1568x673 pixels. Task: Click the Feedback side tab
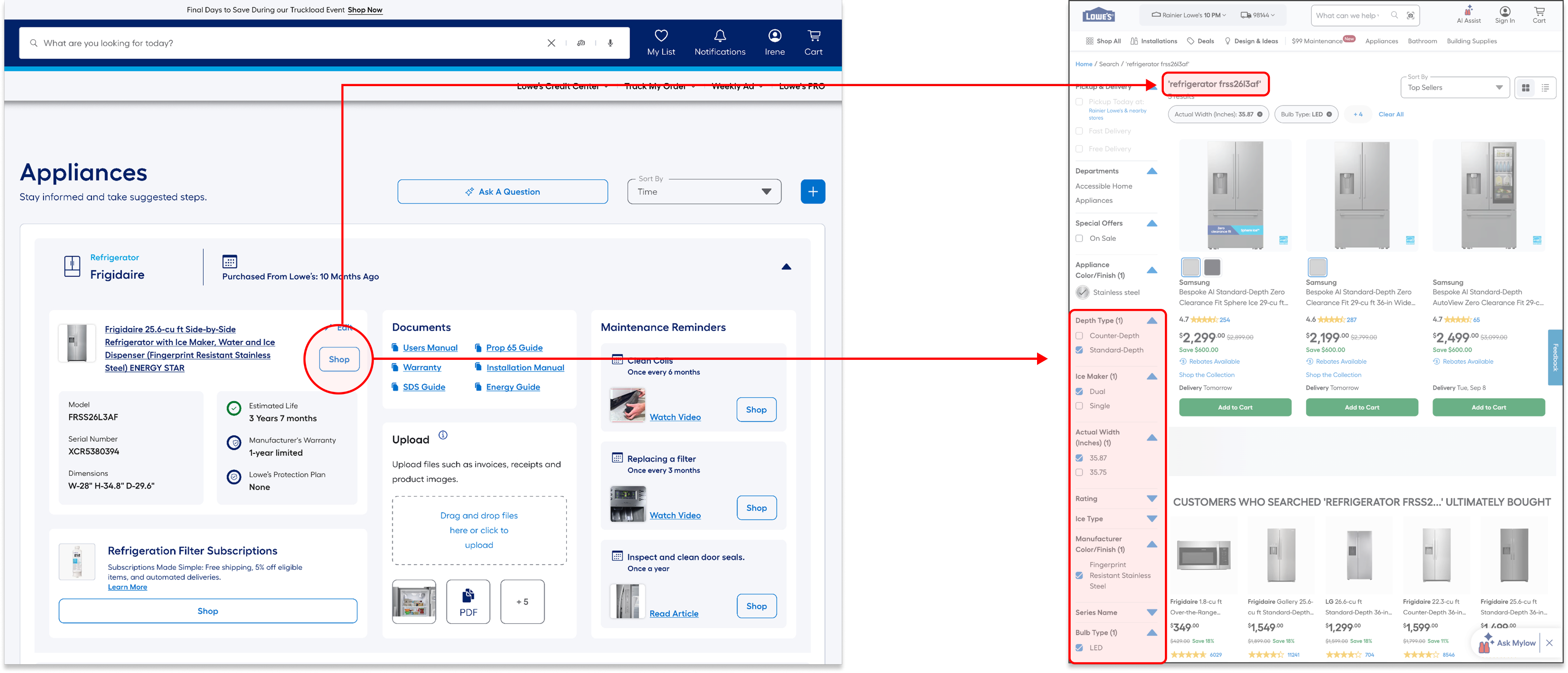[x=1555, y=357]
